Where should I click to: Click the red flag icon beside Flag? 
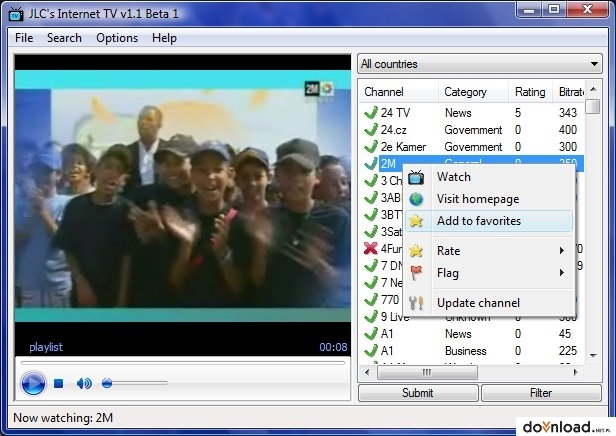click(416, 273)
